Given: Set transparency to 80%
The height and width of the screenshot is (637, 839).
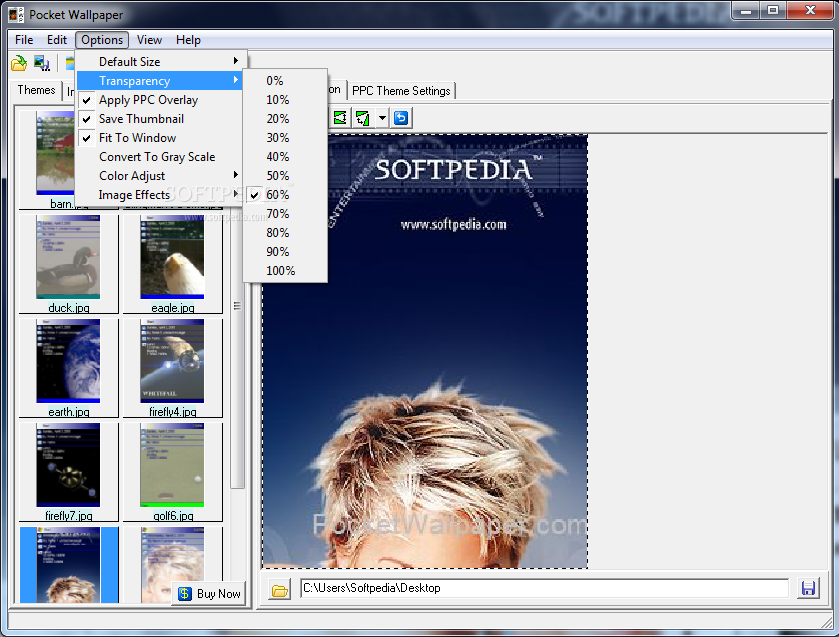Looking at the screenshot, I should point(285,233).
